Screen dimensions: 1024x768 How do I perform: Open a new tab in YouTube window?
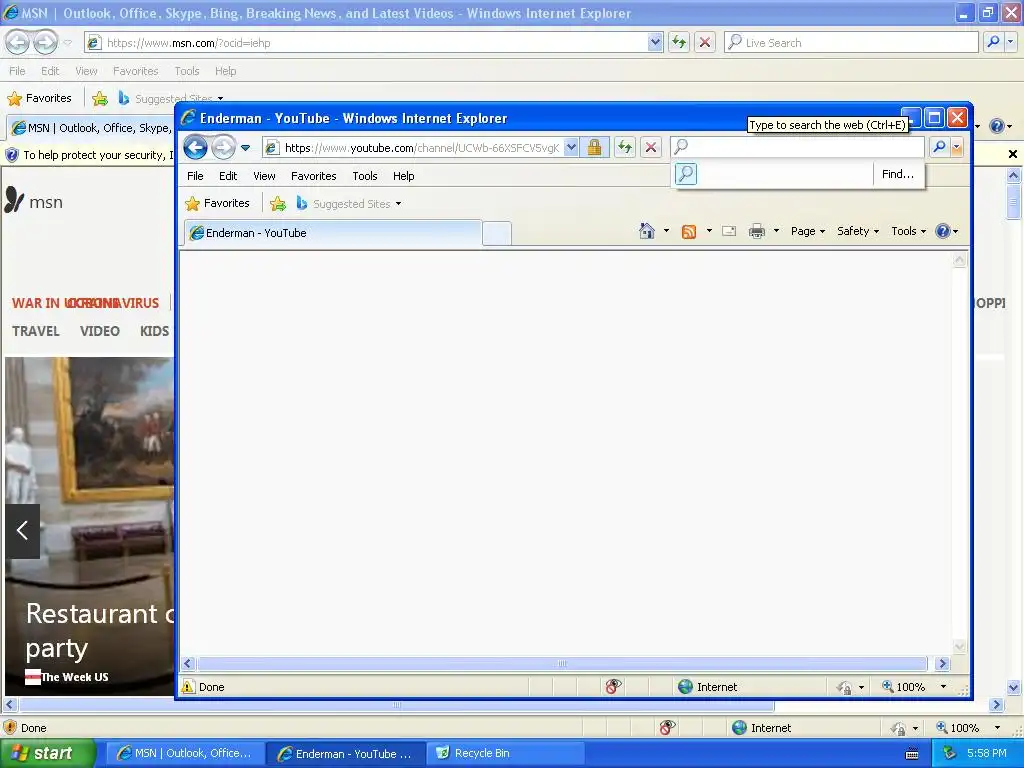pos(497,234)
